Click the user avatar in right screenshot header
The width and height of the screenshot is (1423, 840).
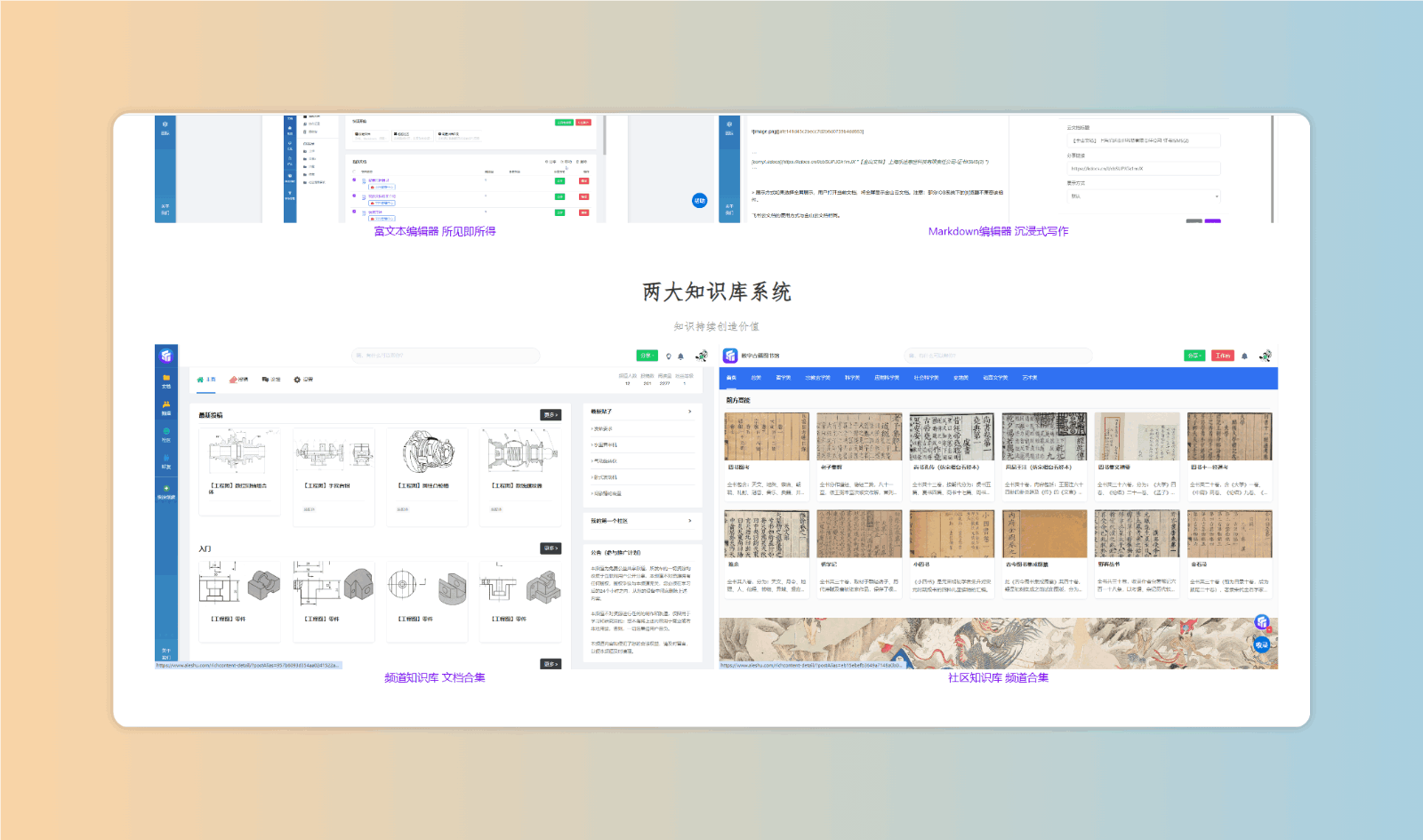pos(1266,356)
